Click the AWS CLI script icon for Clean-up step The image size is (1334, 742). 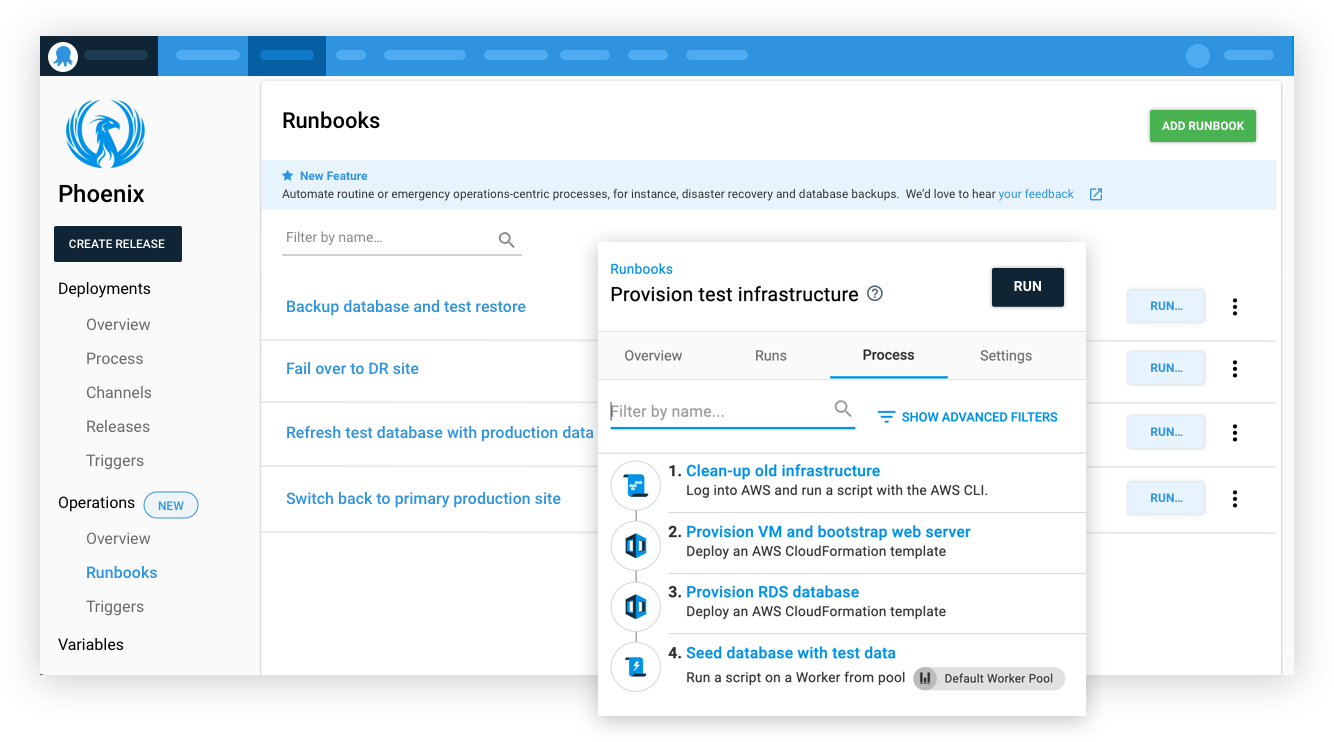click(x=636, y=485)
